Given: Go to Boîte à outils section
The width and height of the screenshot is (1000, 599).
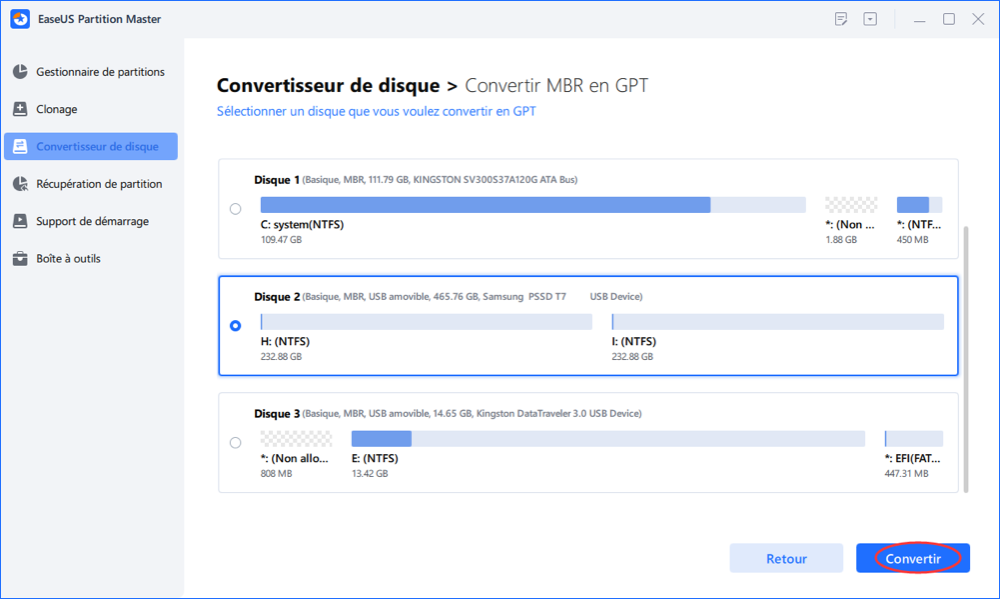Looking at the screenshot, I should (68, 259).
